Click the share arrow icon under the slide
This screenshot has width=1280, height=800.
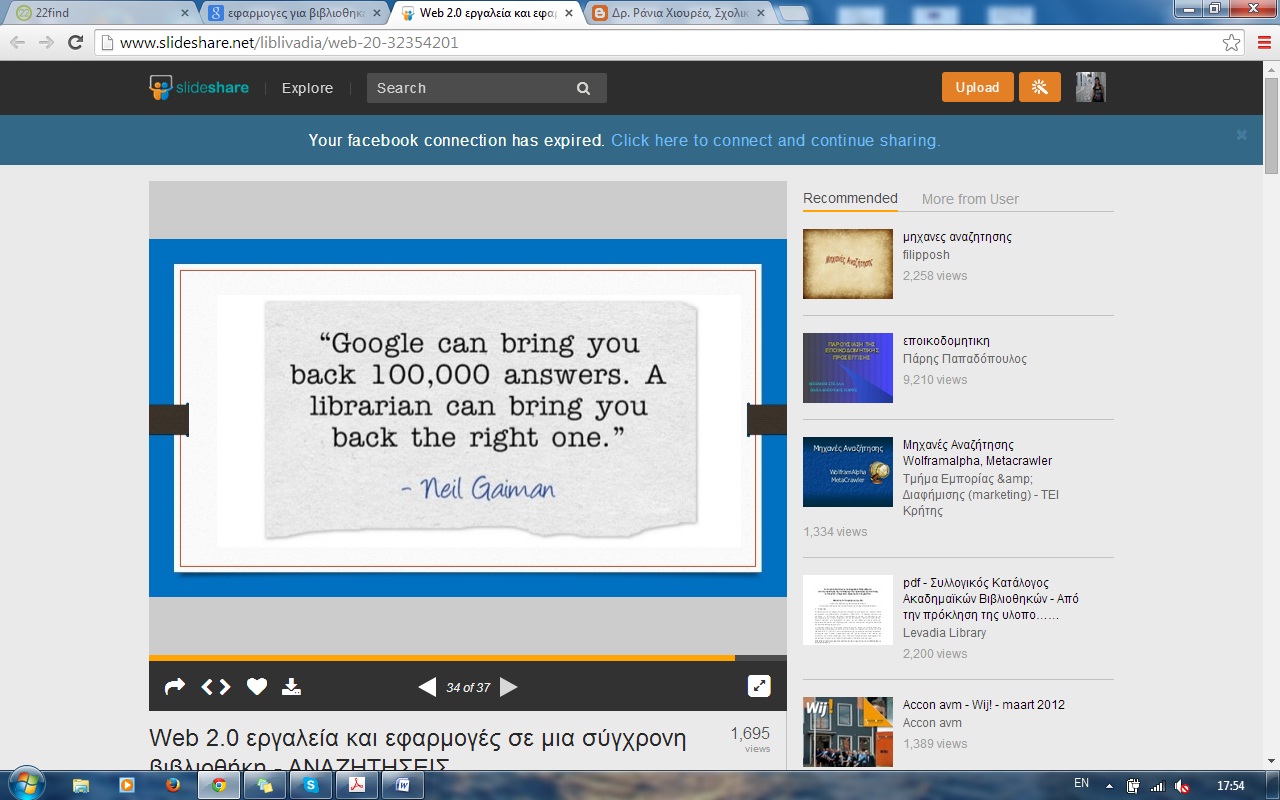coord(175,686)
